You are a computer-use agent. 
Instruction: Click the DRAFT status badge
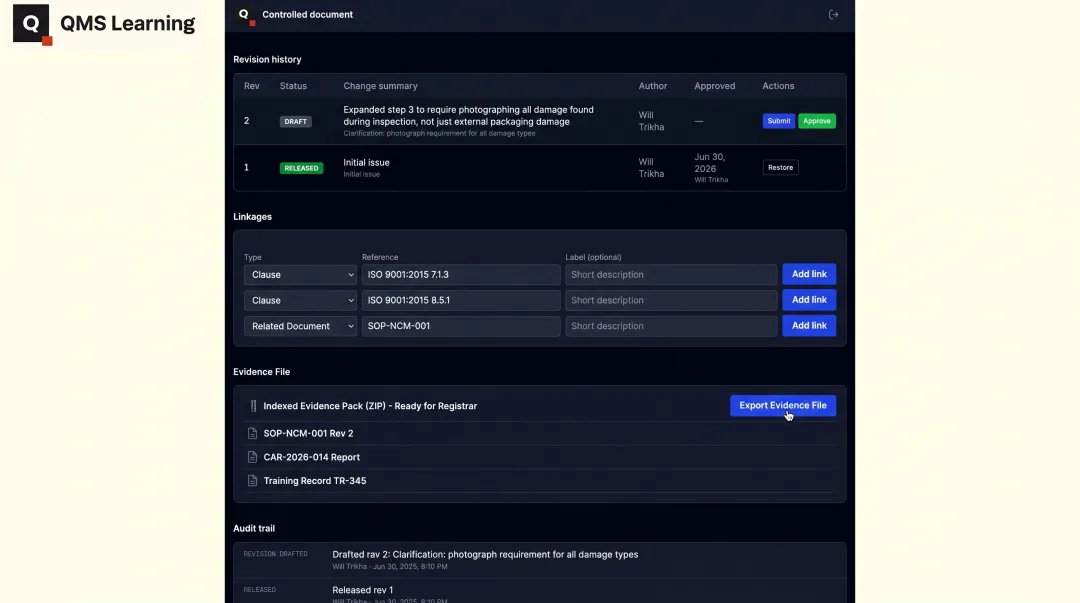pos(295,121)
